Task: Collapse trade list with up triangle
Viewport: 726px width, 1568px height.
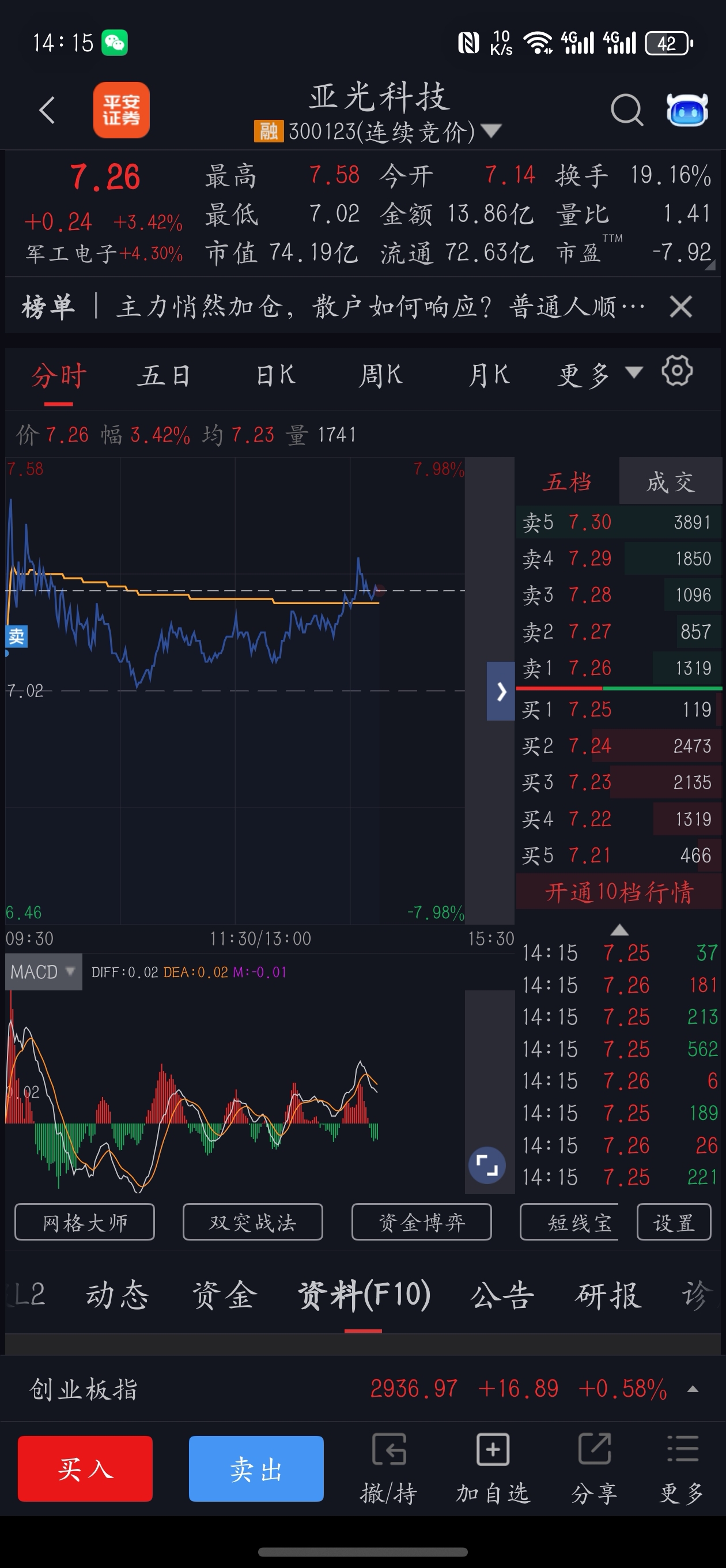Action: coord(619,929)
